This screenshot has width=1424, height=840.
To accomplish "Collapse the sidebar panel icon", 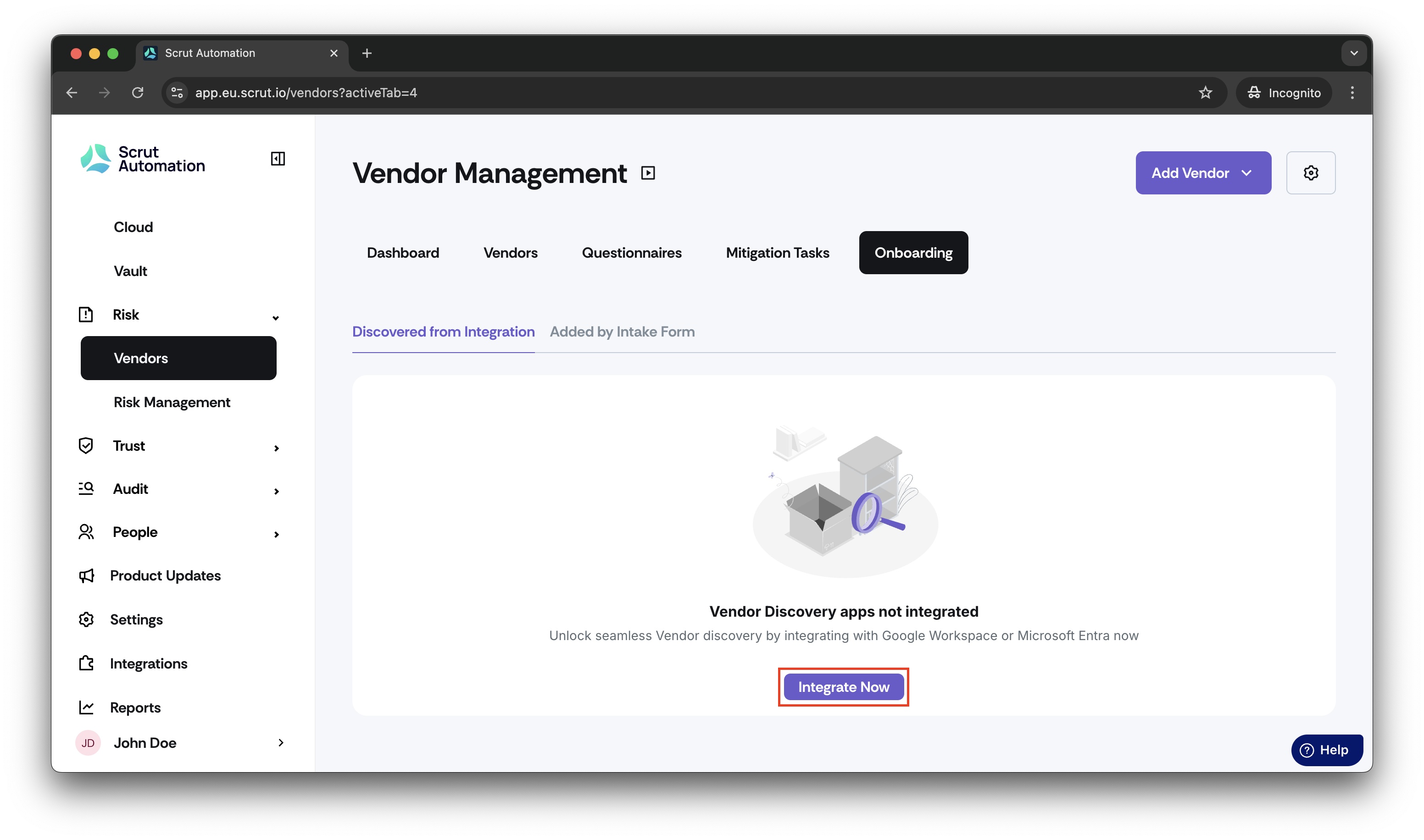I will click(x=278, y=159).
